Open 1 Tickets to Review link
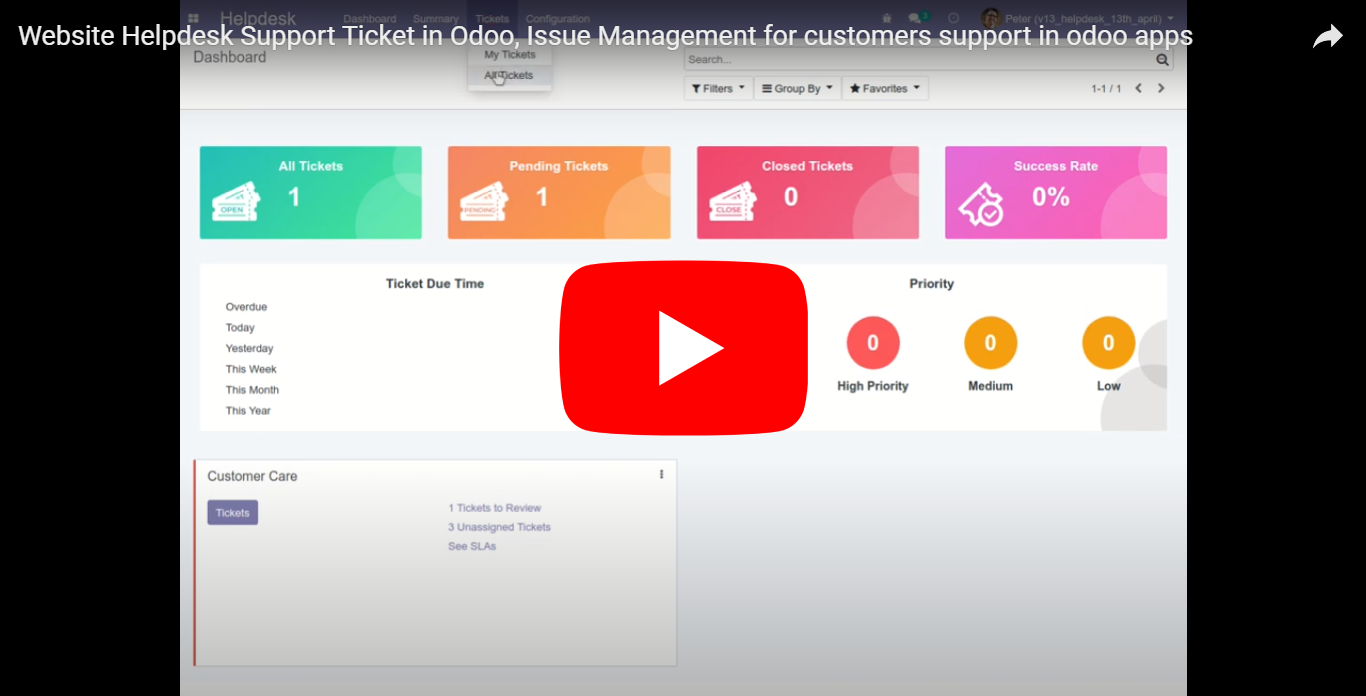Screen dimensions: 1366x696 pos(494,508)
